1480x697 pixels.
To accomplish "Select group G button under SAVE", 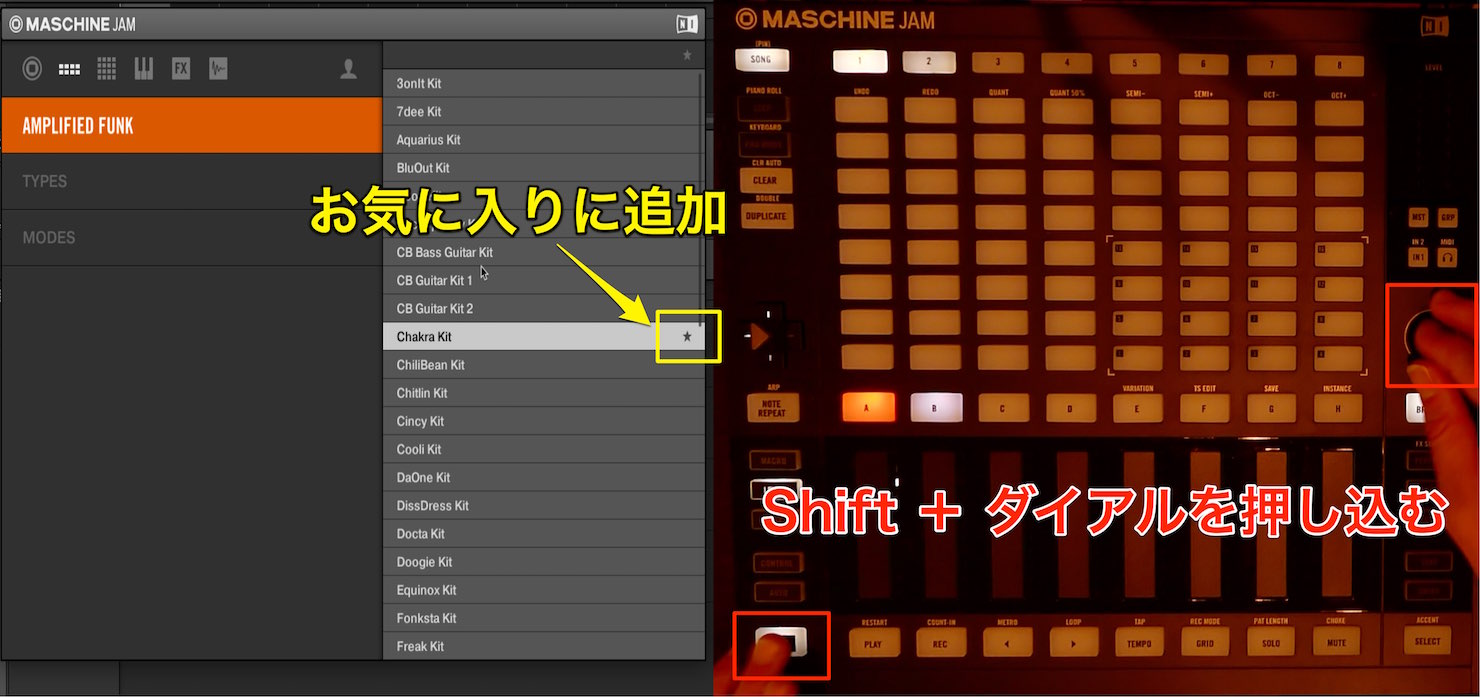I will point(1272,407).
